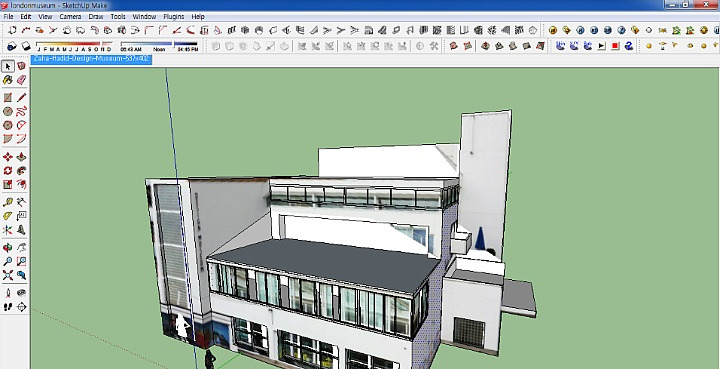Click the shadow month date slider
This screenshot has height=369, width=720.
74,44
